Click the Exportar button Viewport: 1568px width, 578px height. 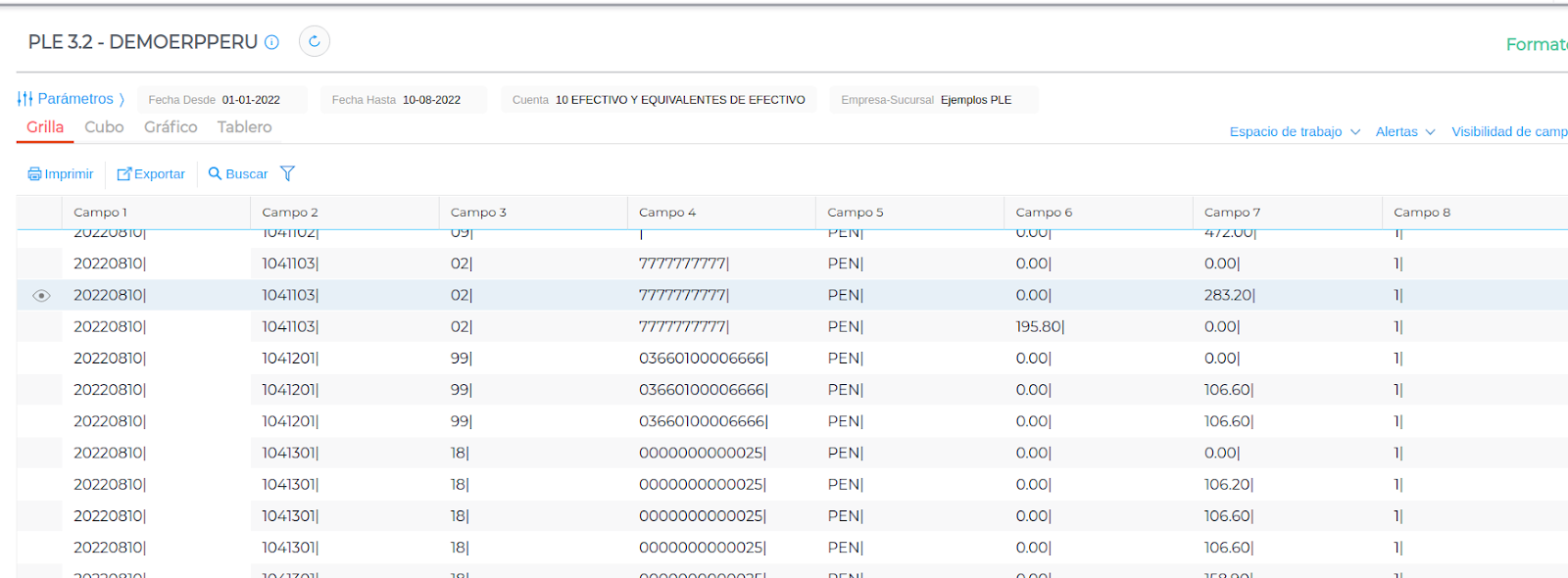151,173
